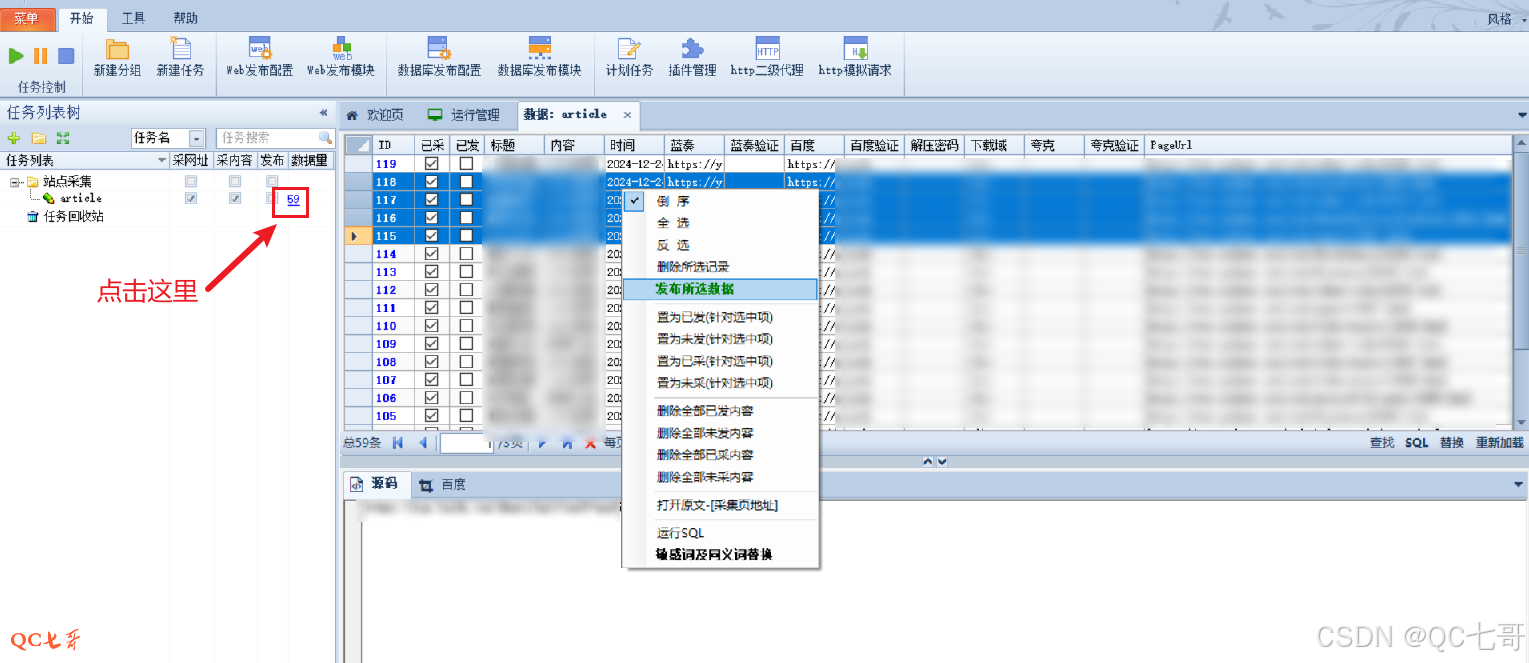Click the 新建任务 toolbar icon
This screenshot has width=1529, height=663.
(x=180, y=50)
